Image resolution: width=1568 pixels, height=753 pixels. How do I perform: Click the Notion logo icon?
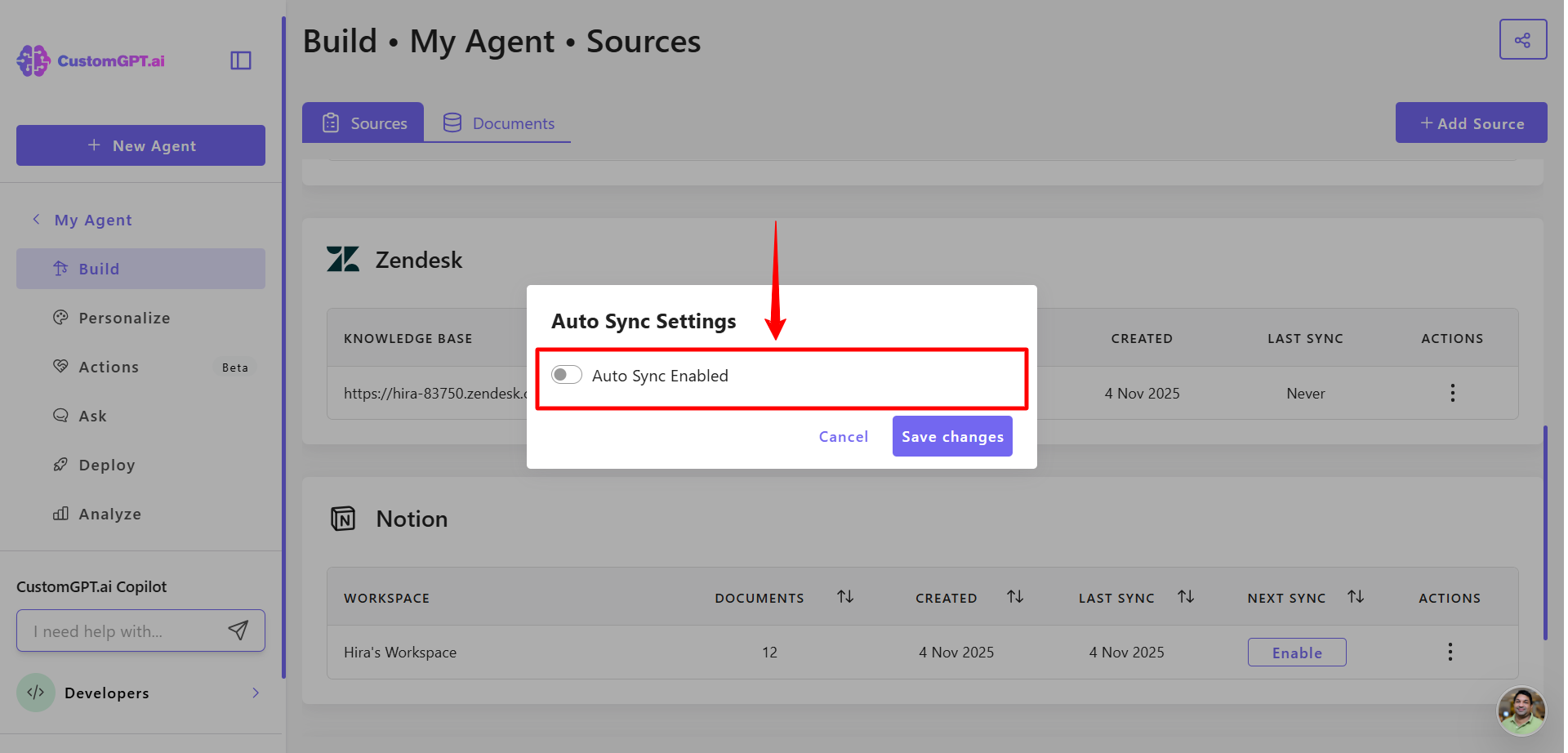[x=343, y=519]
